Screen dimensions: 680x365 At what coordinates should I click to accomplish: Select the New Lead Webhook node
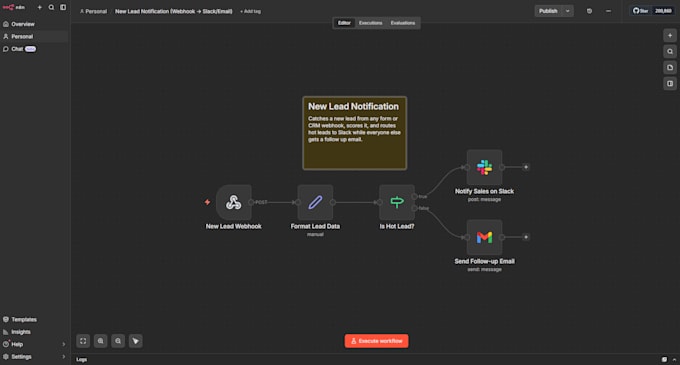[x=233, y=202]
